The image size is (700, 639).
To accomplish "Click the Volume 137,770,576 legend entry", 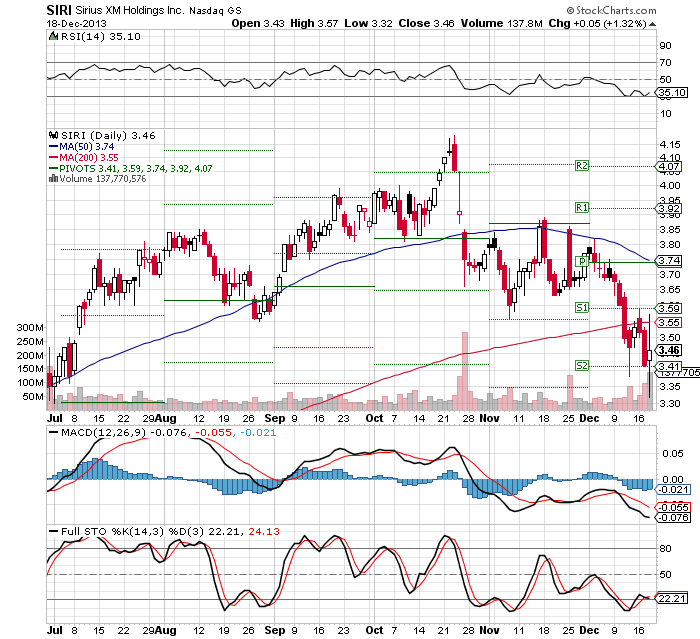I will point(103,179).
